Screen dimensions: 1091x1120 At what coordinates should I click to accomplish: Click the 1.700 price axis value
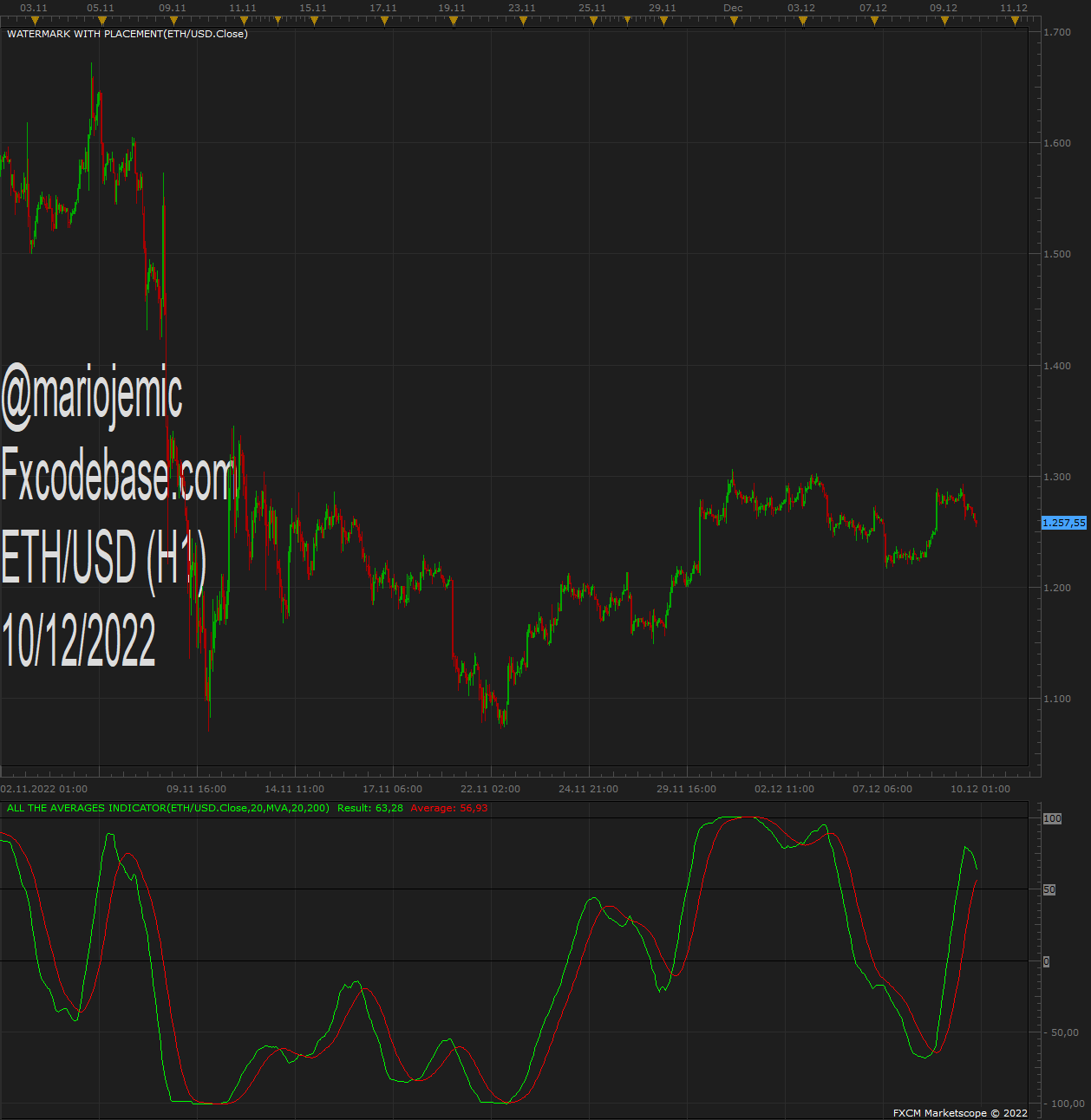tap(1058, 32)
